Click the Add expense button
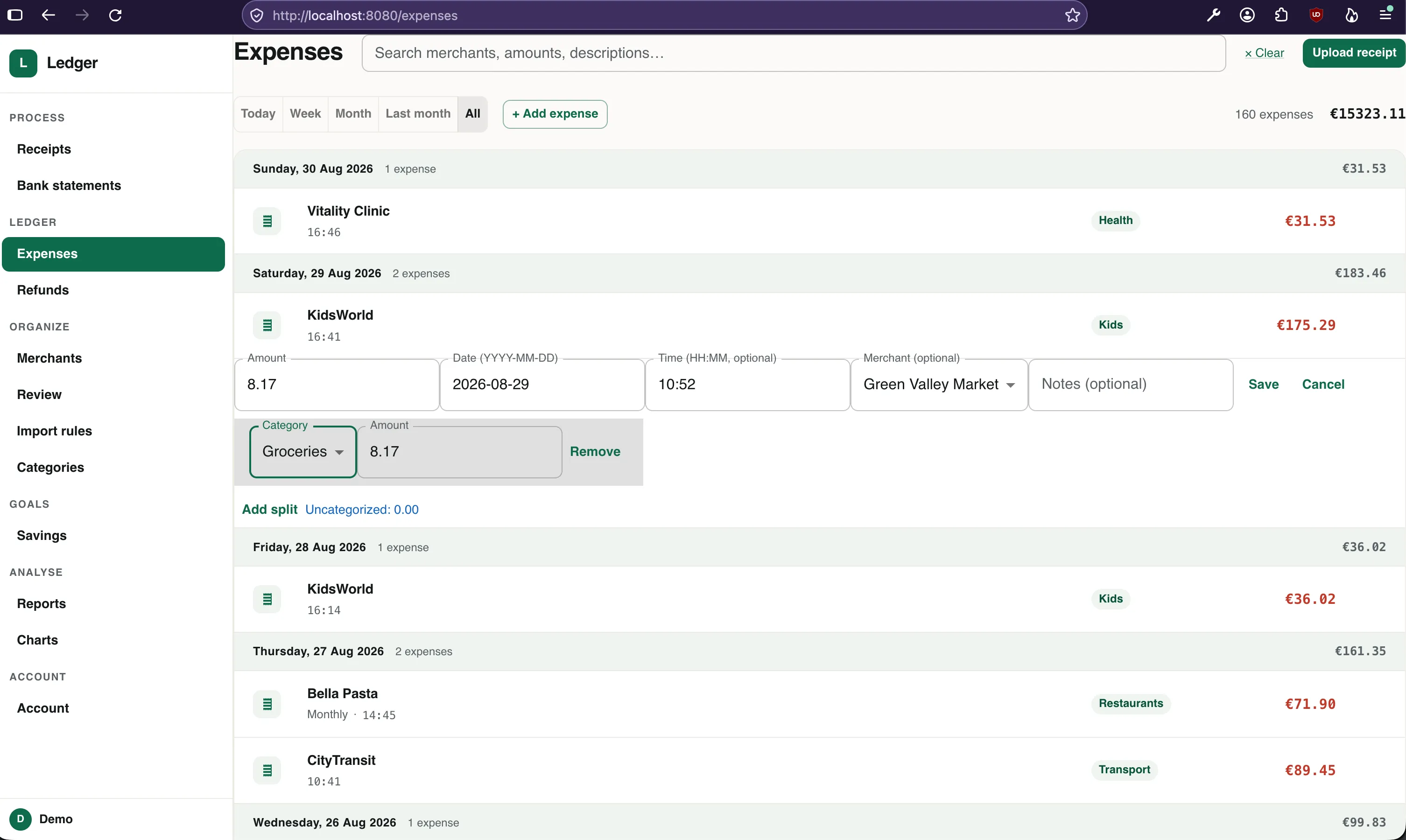The image size is (1406, 840). [x=555, y=114]
